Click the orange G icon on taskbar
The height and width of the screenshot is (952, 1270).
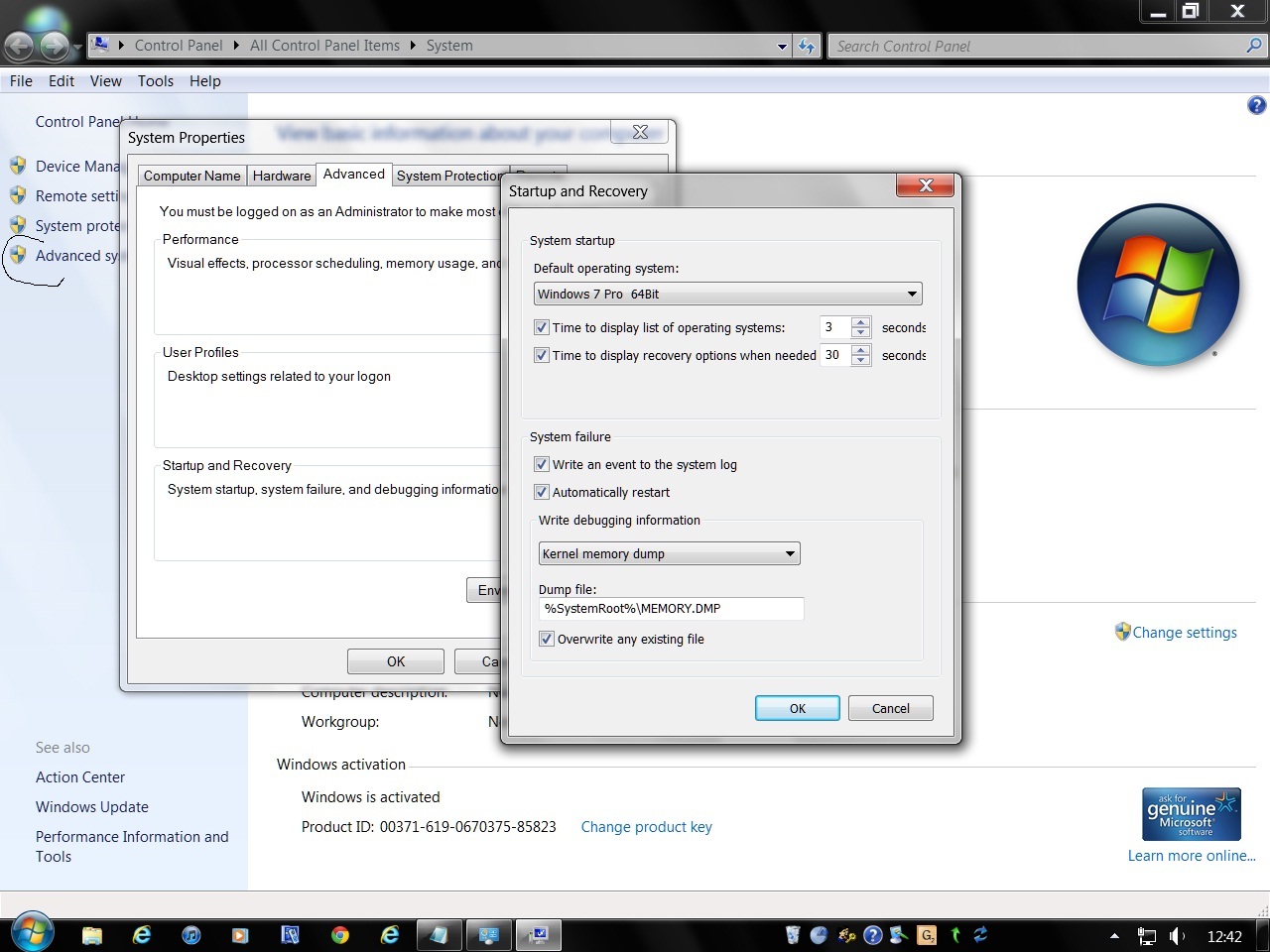click(927, 934)
